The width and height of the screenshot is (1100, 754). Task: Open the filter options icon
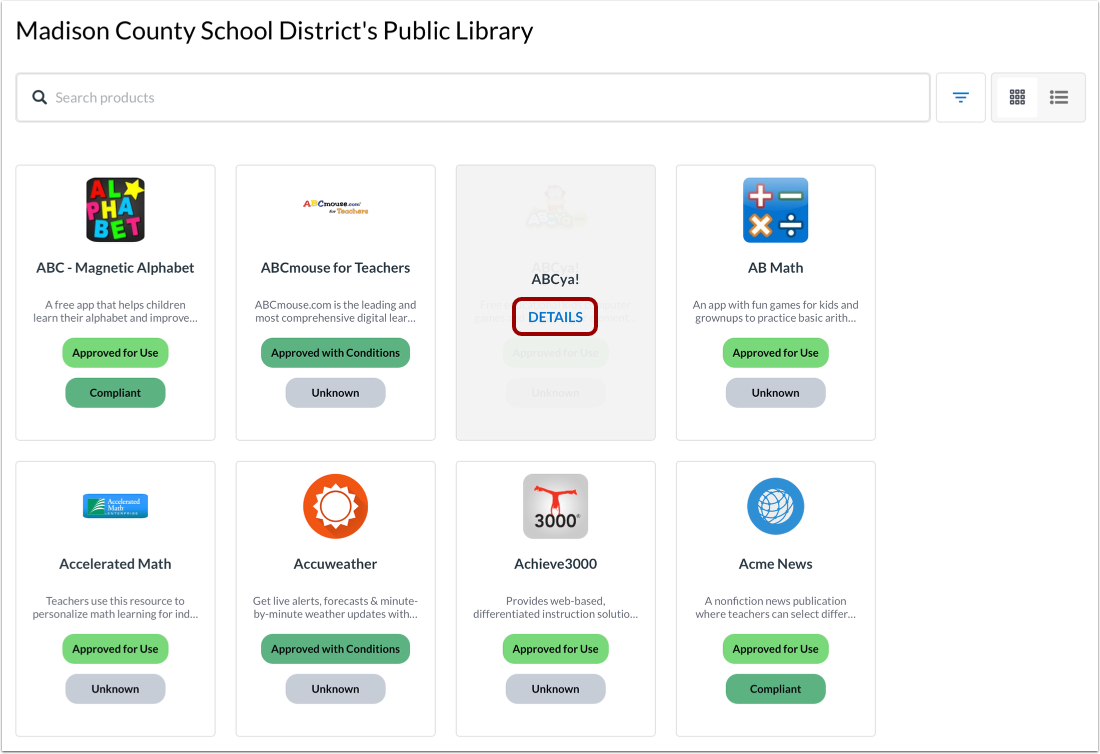tap(960, 97)
